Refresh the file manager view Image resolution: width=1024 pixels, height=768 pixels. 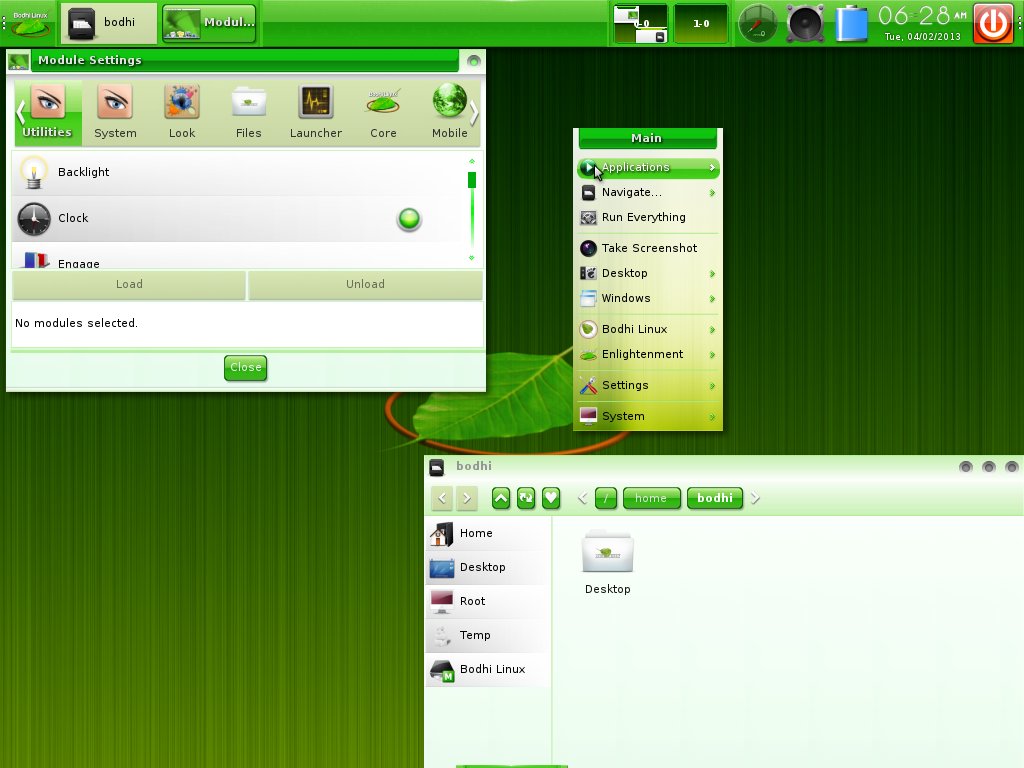click(526, 498)
